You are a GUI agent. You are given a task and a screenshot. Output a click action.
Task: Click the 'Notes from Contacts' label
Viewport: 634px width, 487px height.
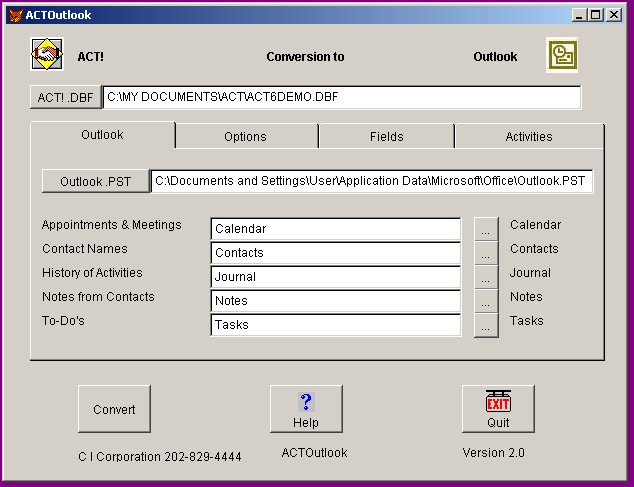[x=98, y=297]
